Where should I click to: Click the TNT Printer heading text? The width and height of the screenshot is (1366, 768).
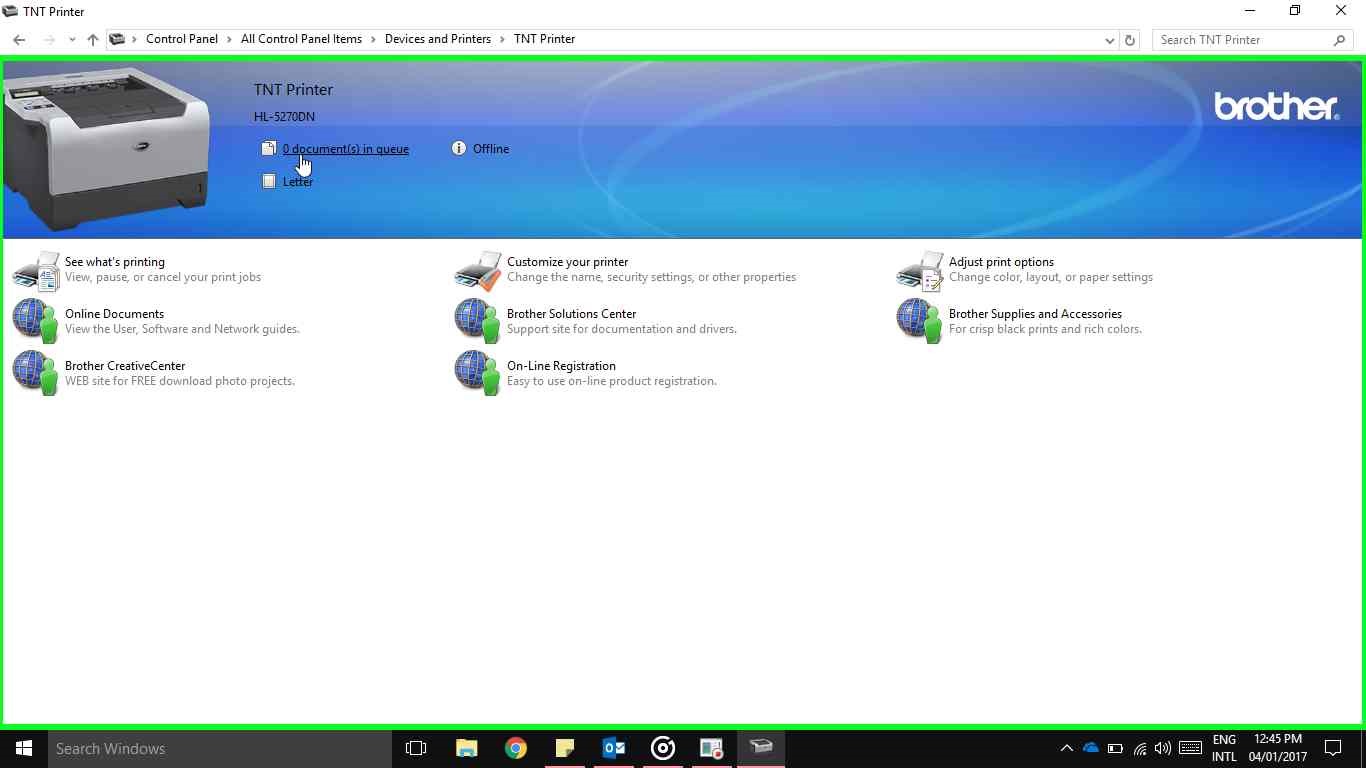293,90
